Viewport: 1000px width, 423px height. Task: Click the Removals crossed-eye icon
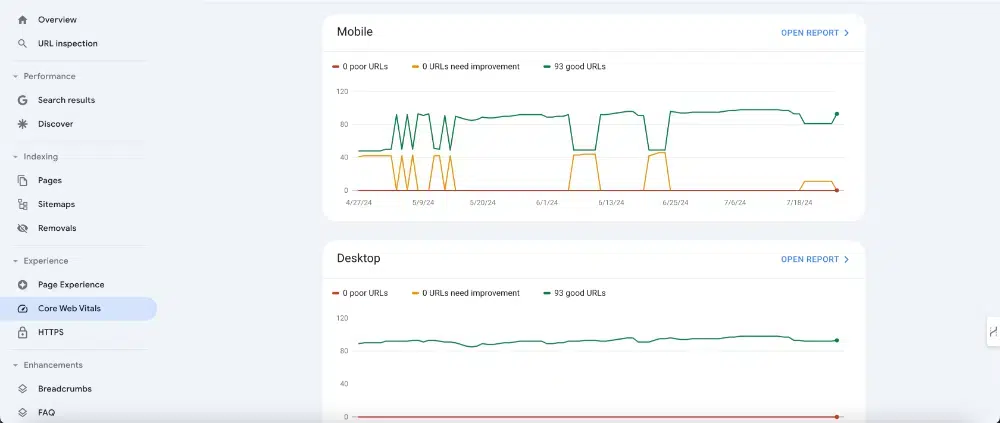pyautogui.click(x=23, y=228)
